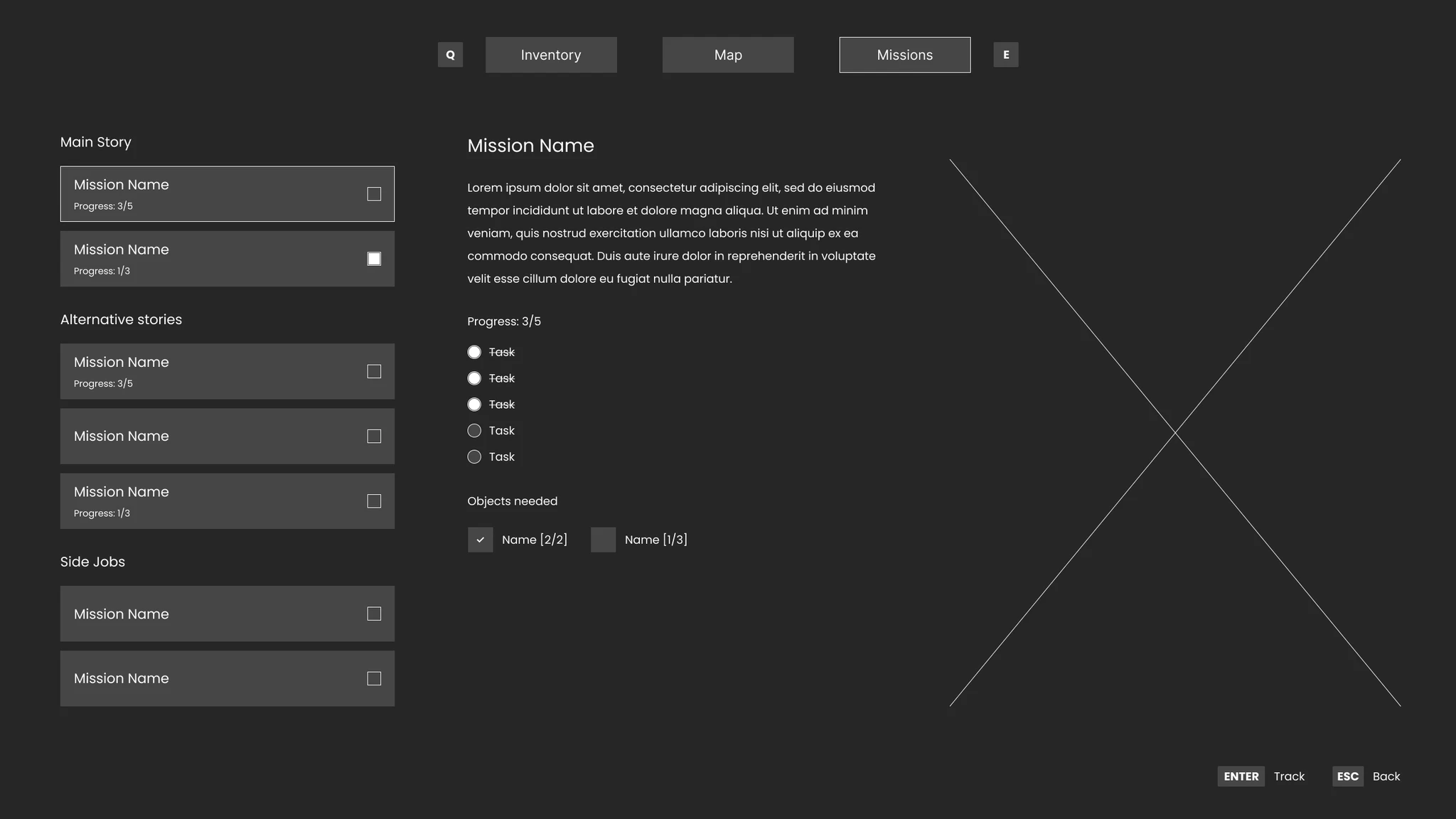
Task: Select the last unfinished Task radio
Action: pos(474,456)
